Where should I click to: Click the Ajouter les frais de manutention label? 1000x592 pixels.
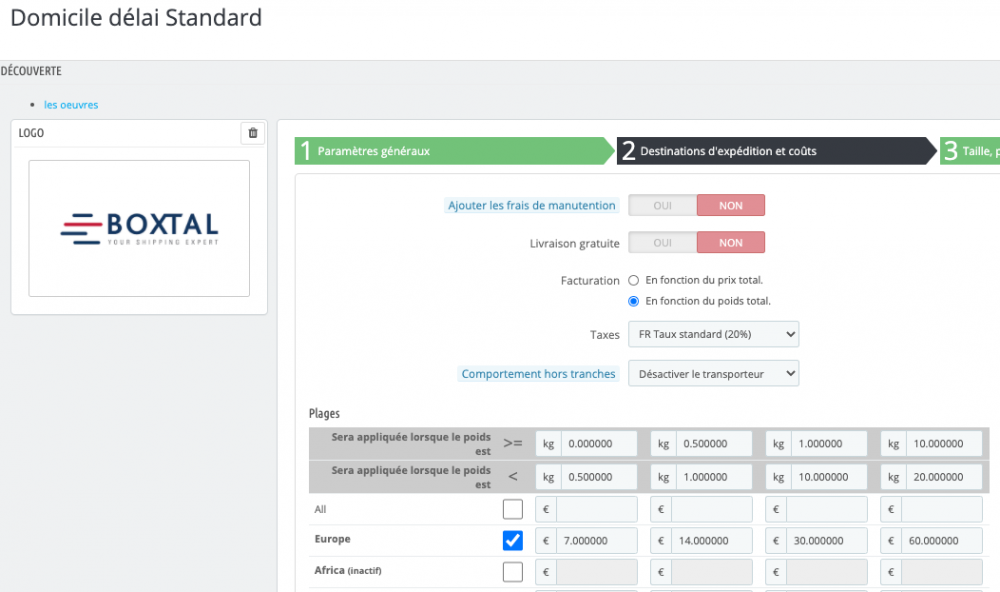pyautogui.click(x=532, y=206)
